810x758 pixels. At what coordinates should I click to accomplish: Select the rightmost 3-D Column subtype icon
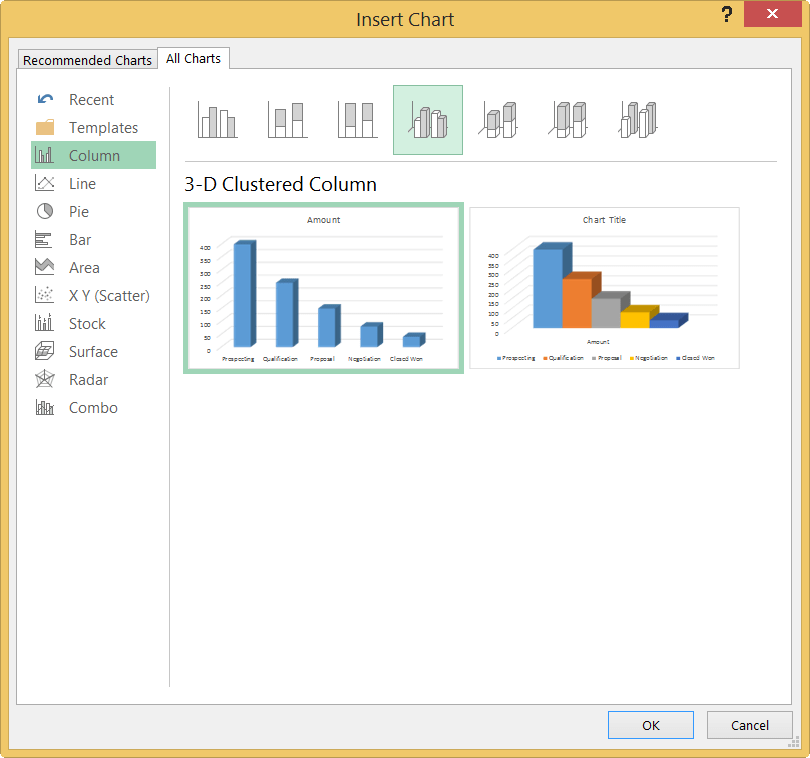(638, 120)
